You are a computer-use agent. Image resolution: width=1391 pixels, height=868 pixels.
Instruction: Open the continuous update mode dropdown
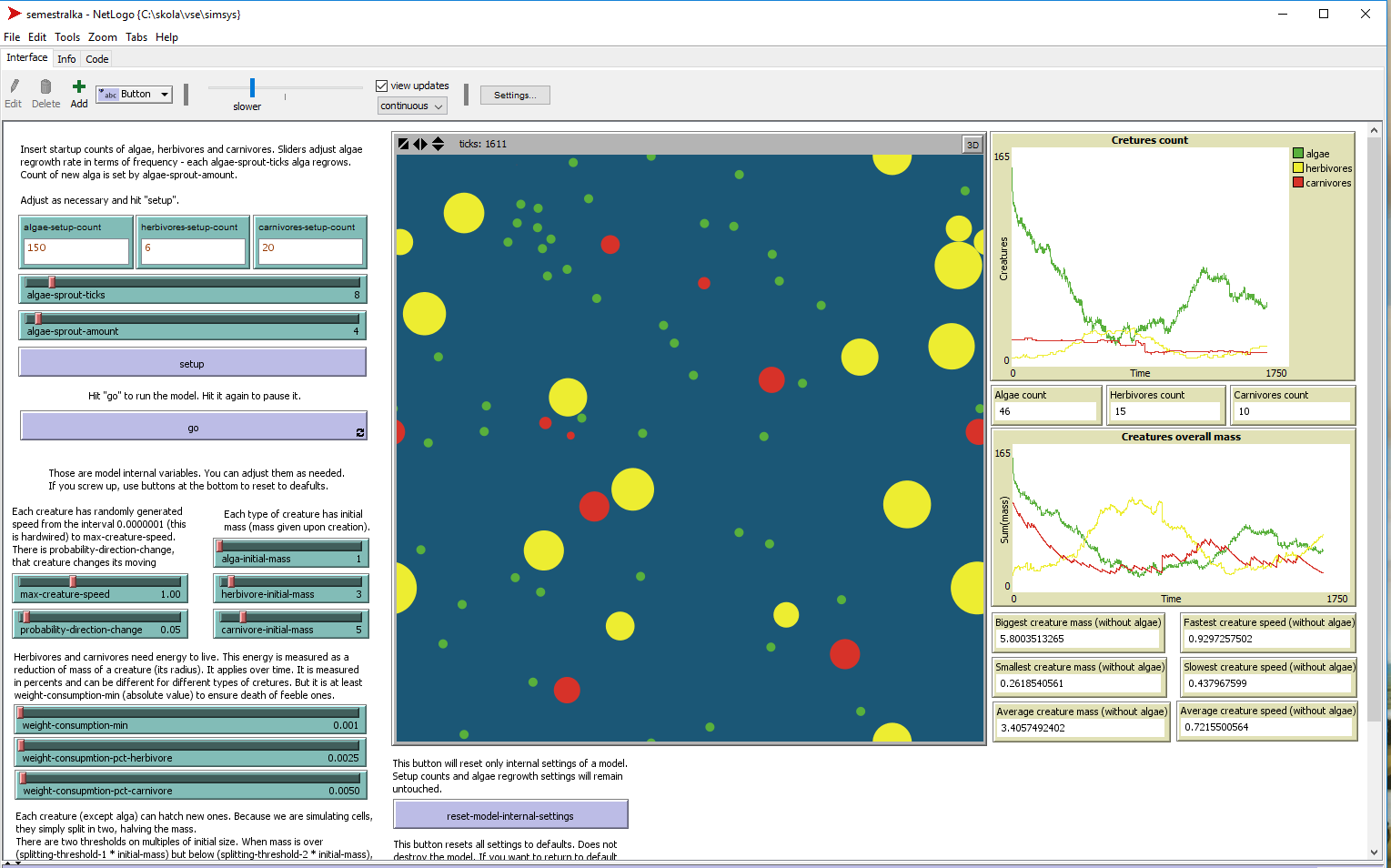(411, 106)
